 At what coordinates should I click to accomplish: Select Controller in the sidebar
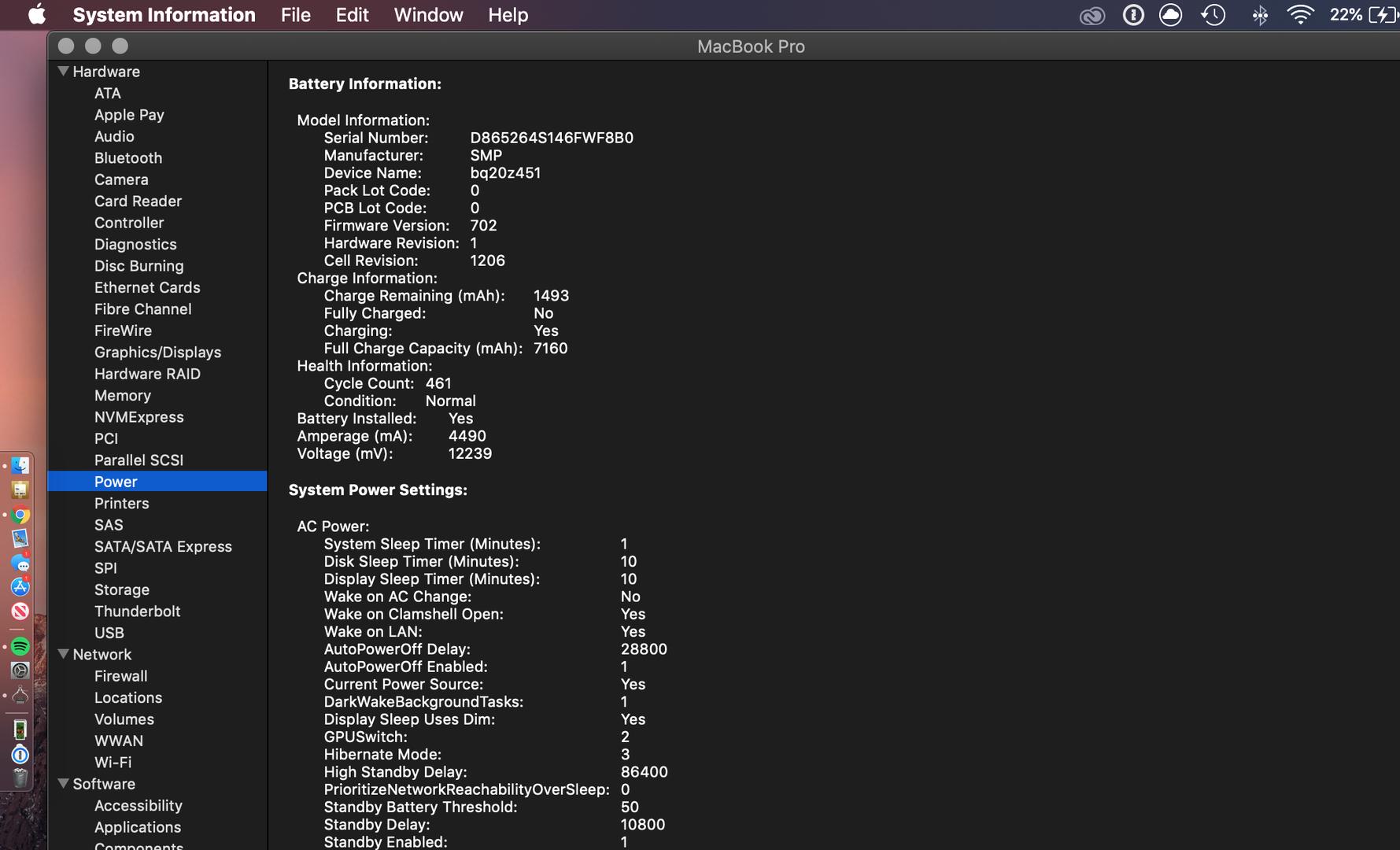pos(129,223)
